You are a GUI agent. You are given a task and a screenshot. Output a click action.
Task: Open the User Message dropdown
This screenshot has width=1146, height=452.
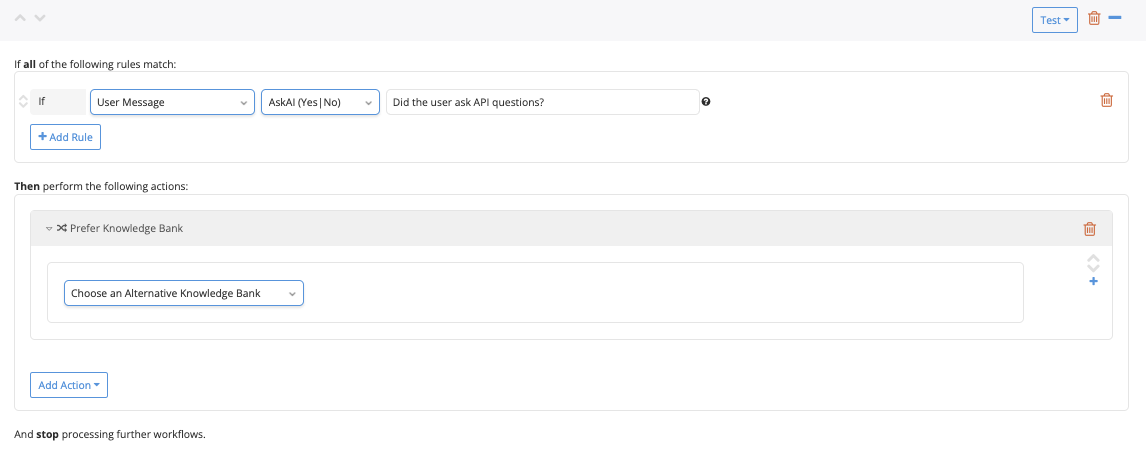172,102
